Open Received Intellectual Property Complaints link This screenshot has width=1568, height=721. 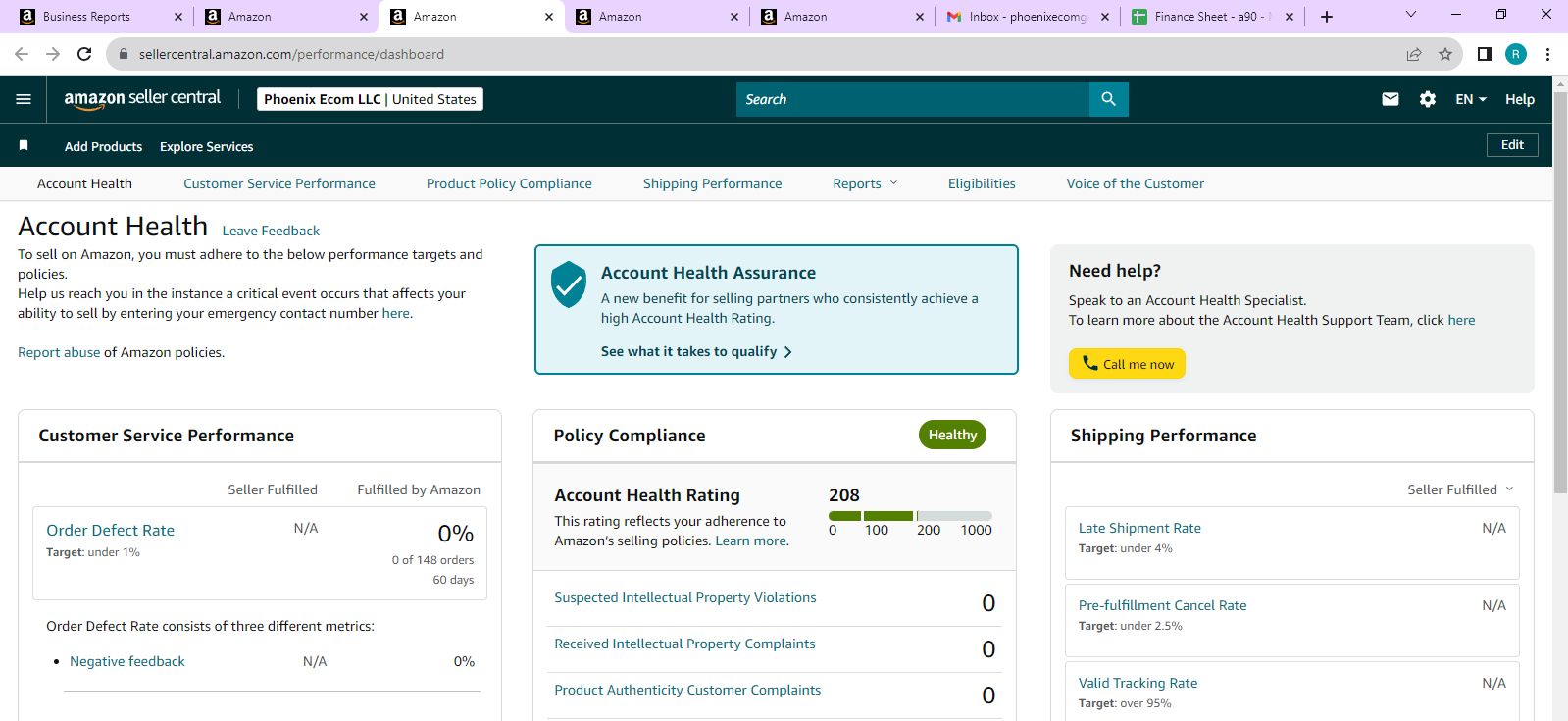[684, 644]
